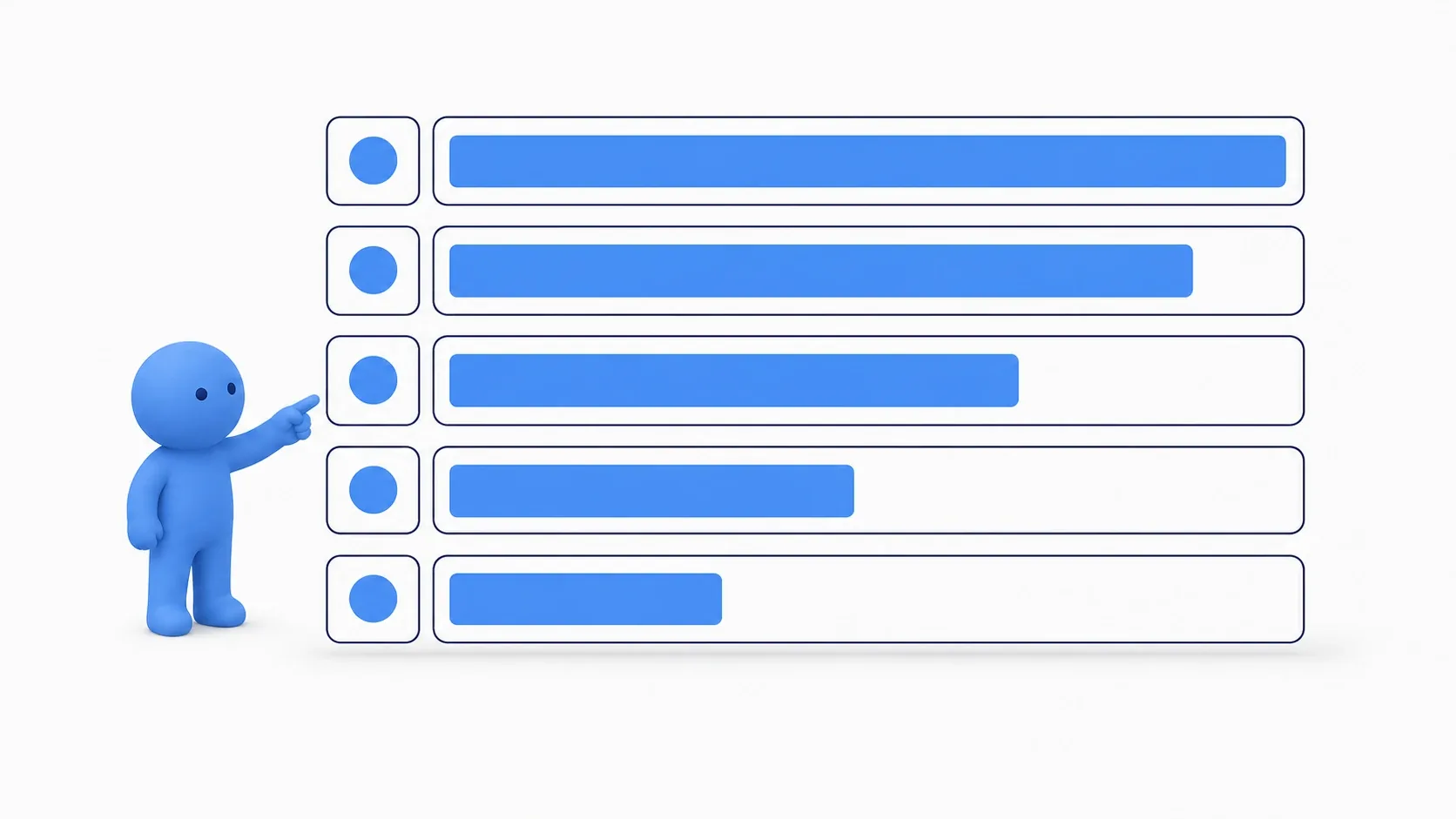
Task: Select the blue circle in the first row
Action: point(373,161)
